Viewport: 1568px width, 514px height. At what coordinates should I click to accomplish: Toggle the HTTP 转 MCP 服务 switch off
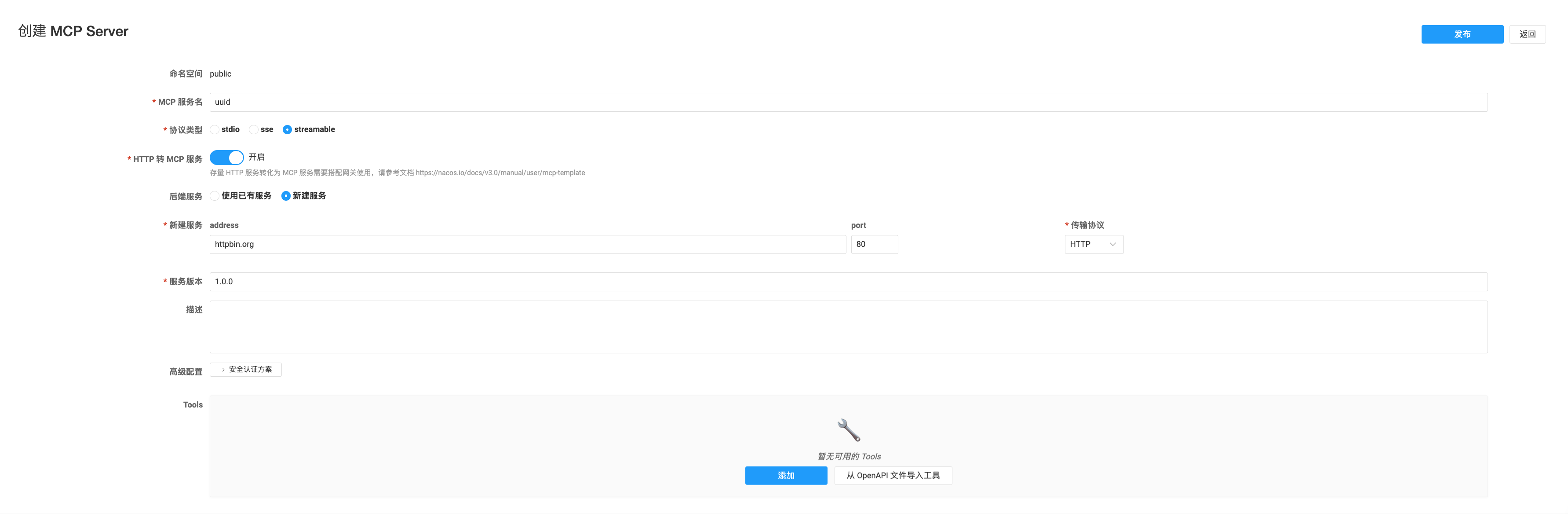(226, 158)
